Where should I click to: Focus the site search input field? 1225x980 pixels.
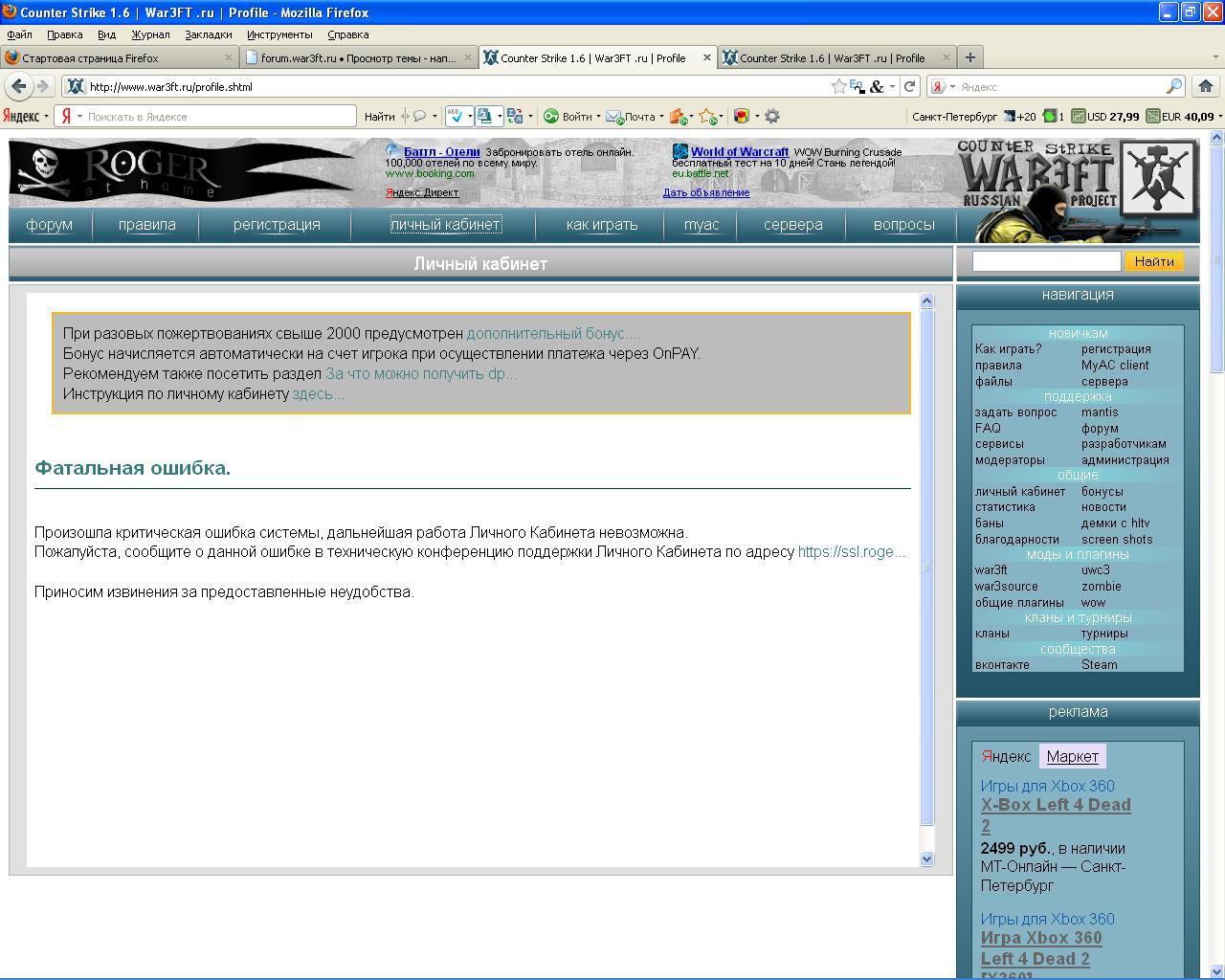tap(1046, 261)
